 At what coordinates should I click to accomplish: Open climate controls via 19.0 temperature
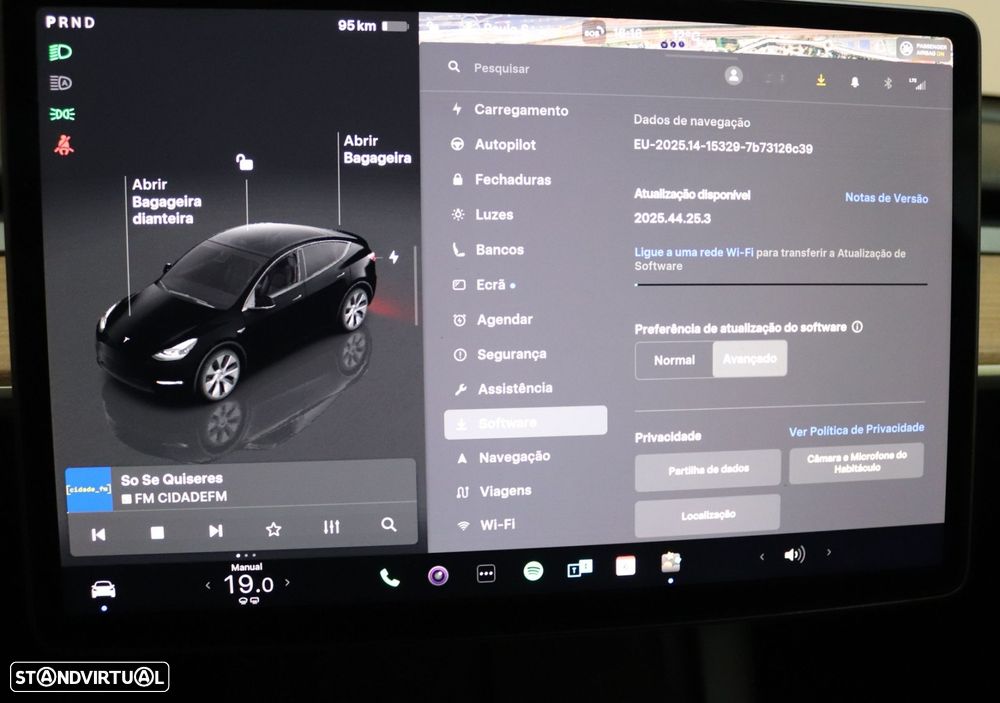249,584
